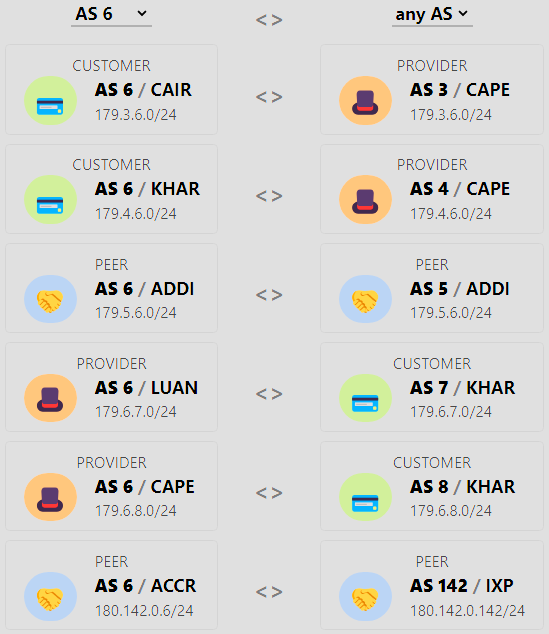Click the handshake icon for AS 6 / ADDI
This screenshot has height=634, width=549.
click(50, 299)
